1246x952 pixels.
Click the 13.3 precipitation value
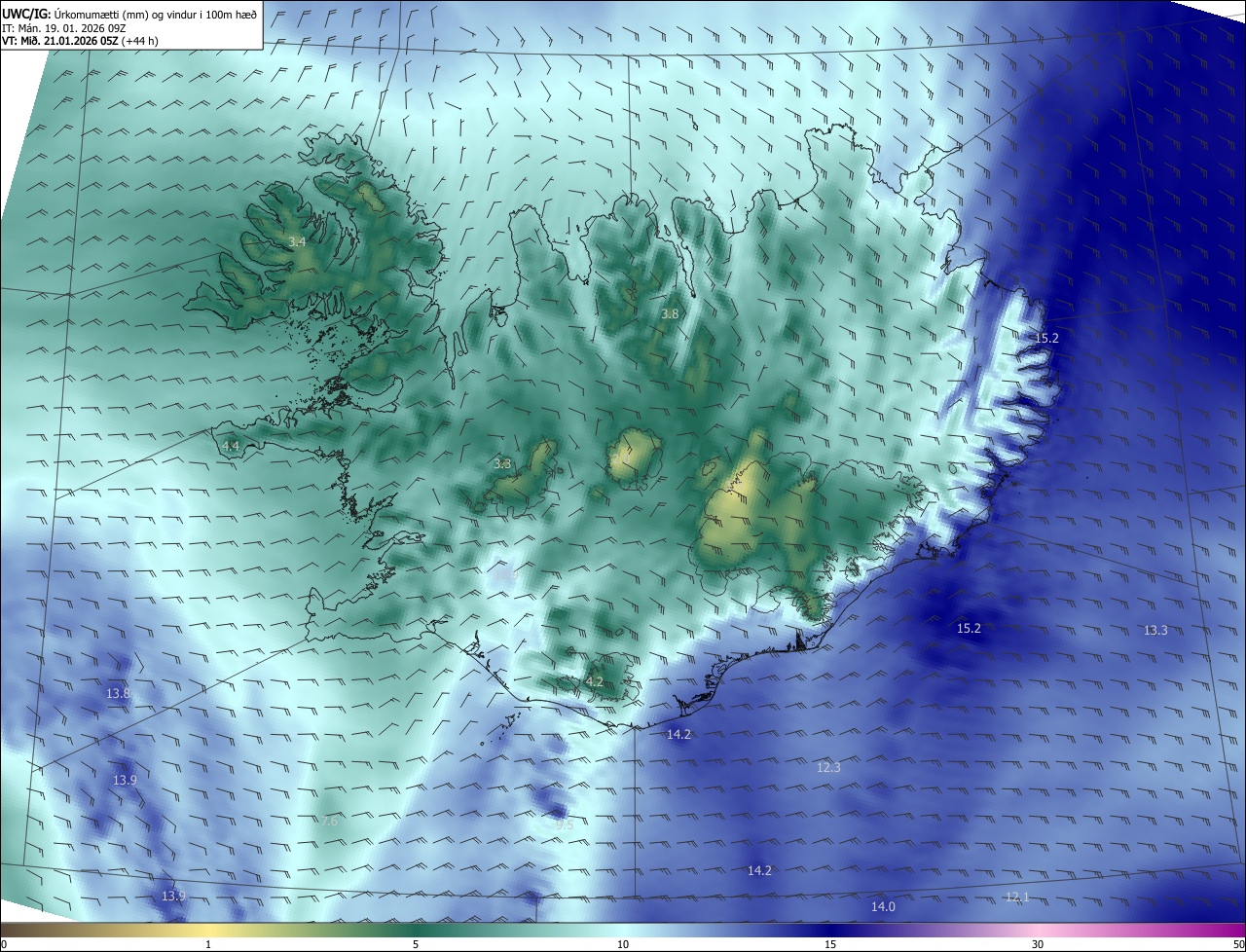[x=1155, y=631]
